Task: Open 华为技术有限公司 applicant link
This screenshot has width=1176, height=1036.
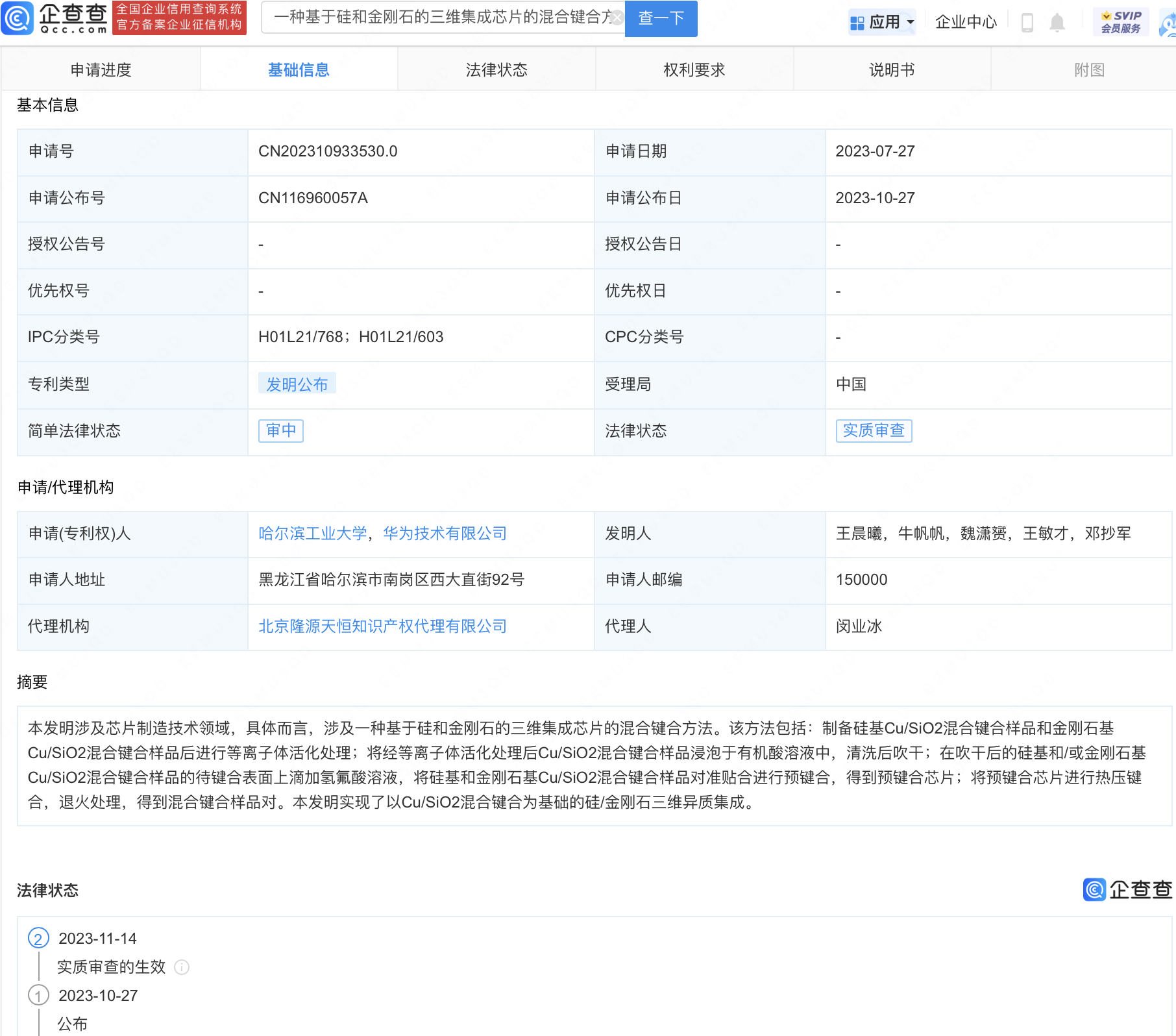Action: pos(445,534)
